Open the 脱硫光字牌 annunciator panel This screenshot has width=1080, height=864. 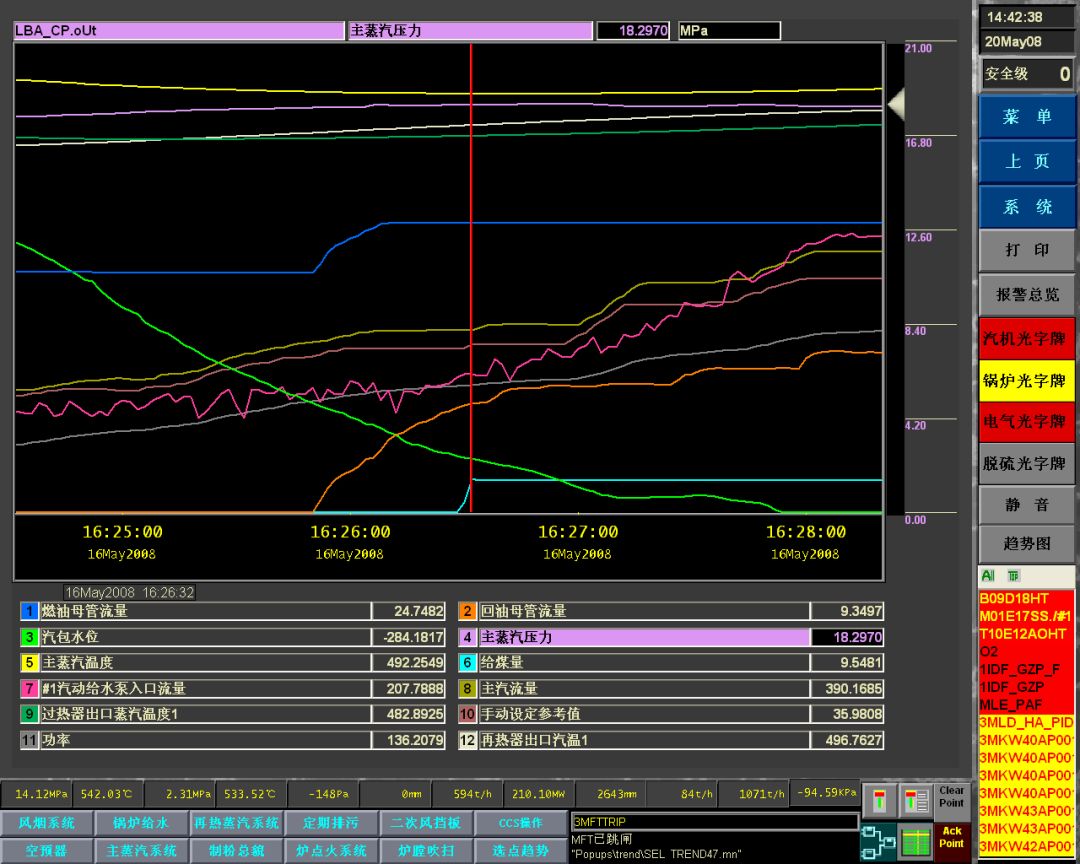coord(1026,463)
